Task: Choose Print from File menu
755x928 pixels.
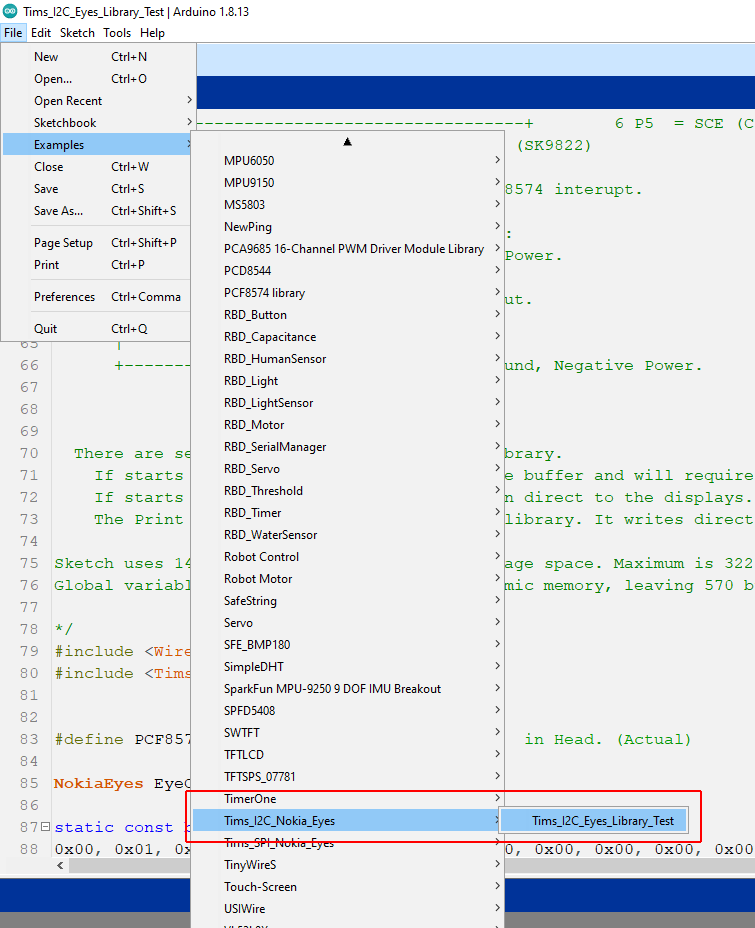Action: click(x=98, y=265)
